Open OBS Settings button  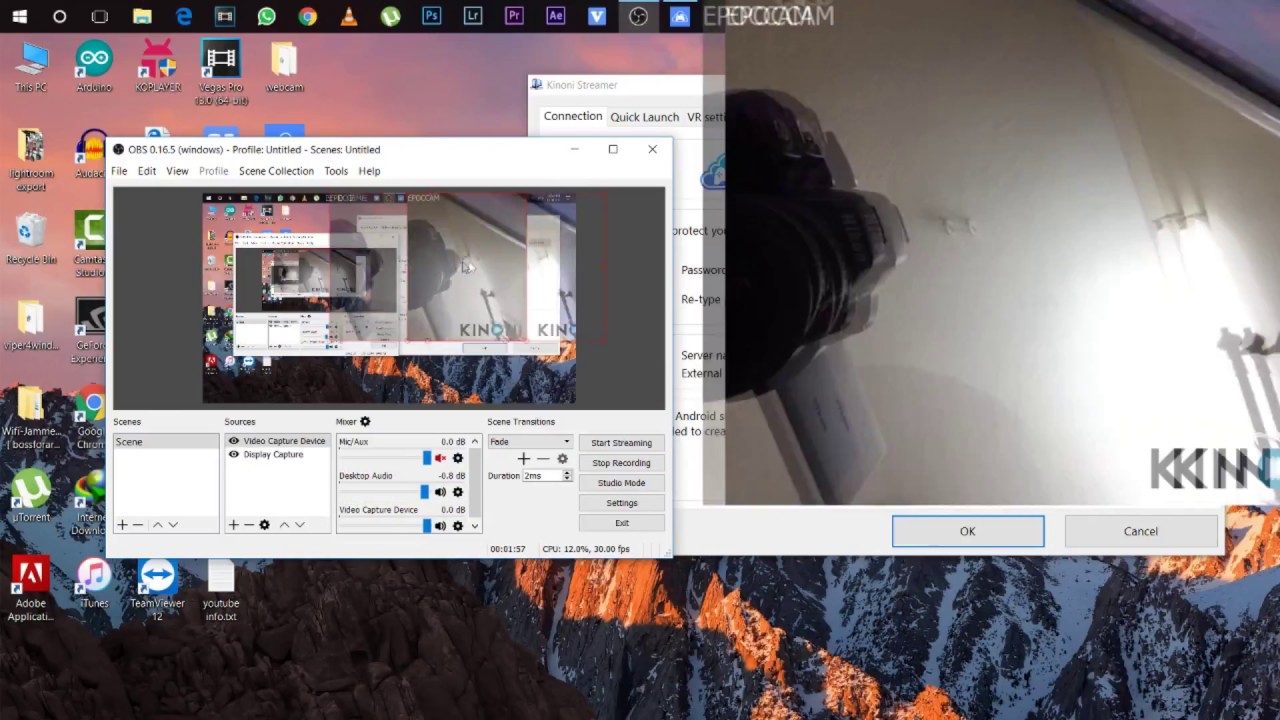[621, 503]
